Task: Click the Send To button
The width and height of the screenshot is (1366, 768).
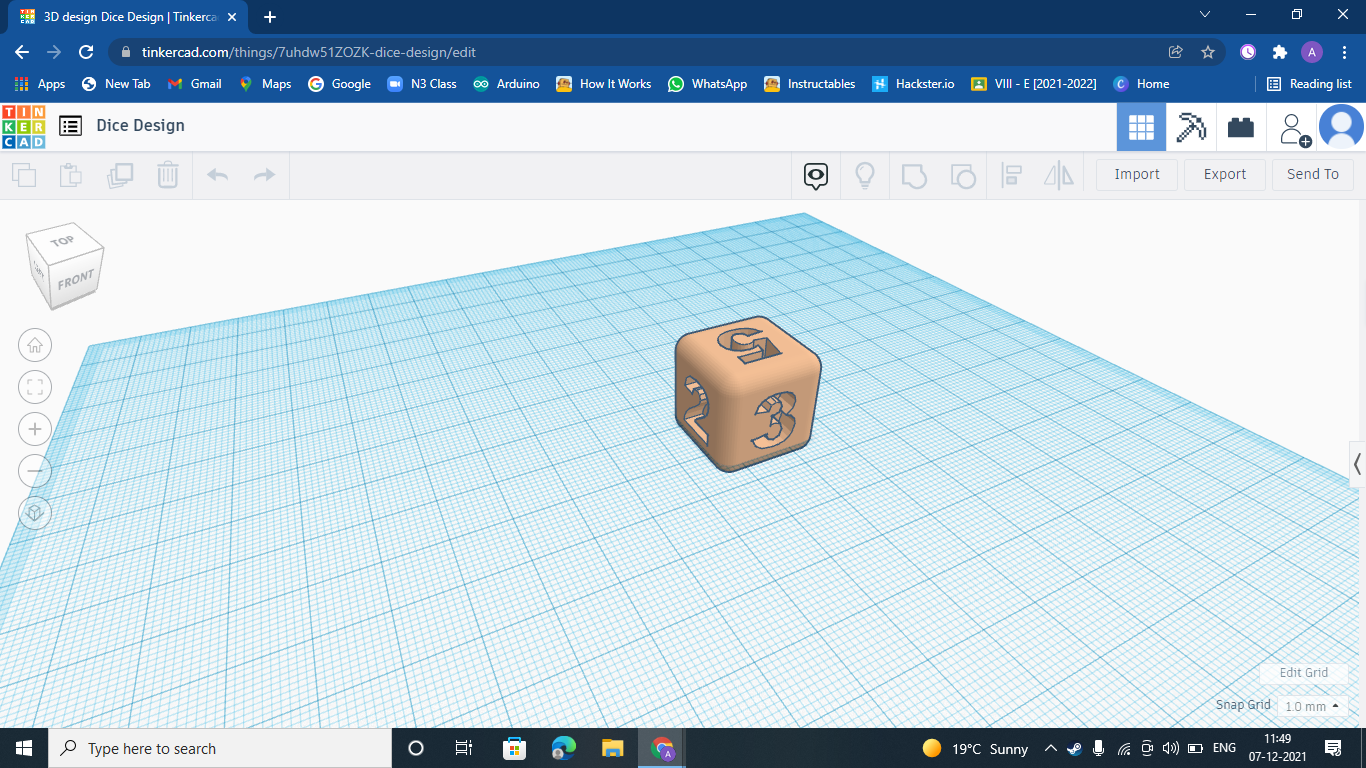Action: click(1313, 174)
